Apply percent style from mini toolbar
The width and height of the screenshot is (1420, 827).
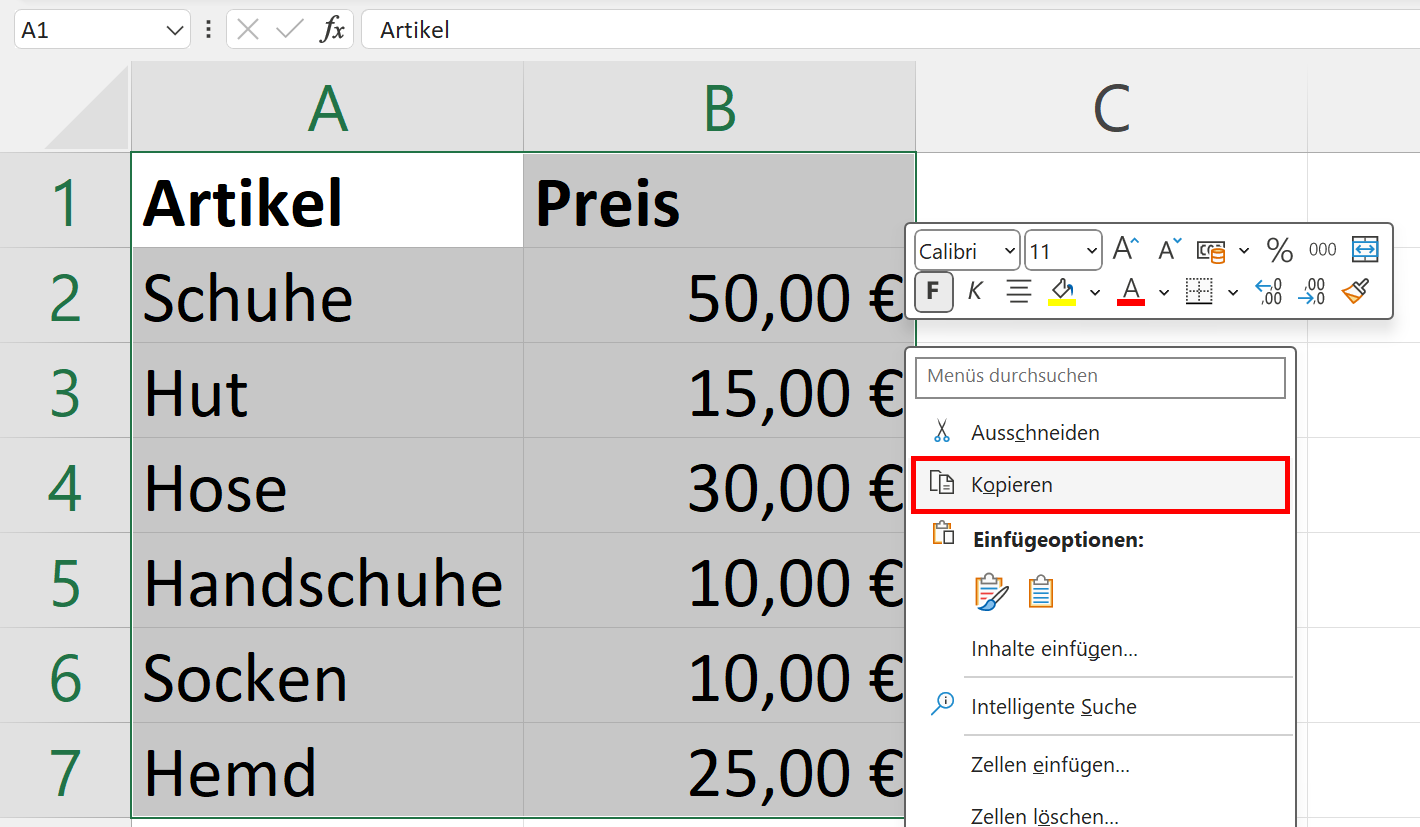point(1280,250)
